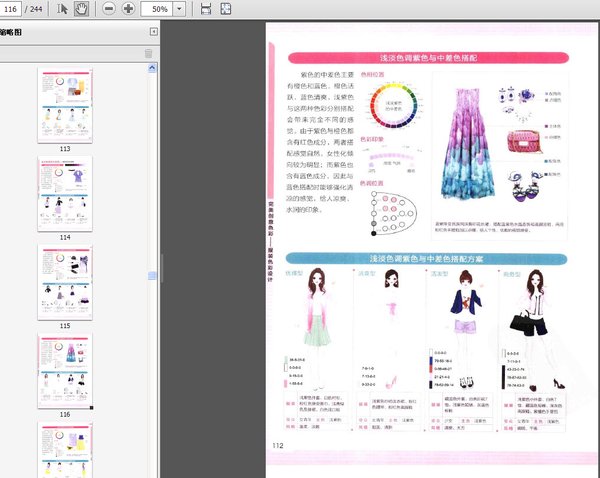Screen dimensions: 600x478
Task: Click the thumbnail panel scrollbar handle
Action: [x=153, y=275]
